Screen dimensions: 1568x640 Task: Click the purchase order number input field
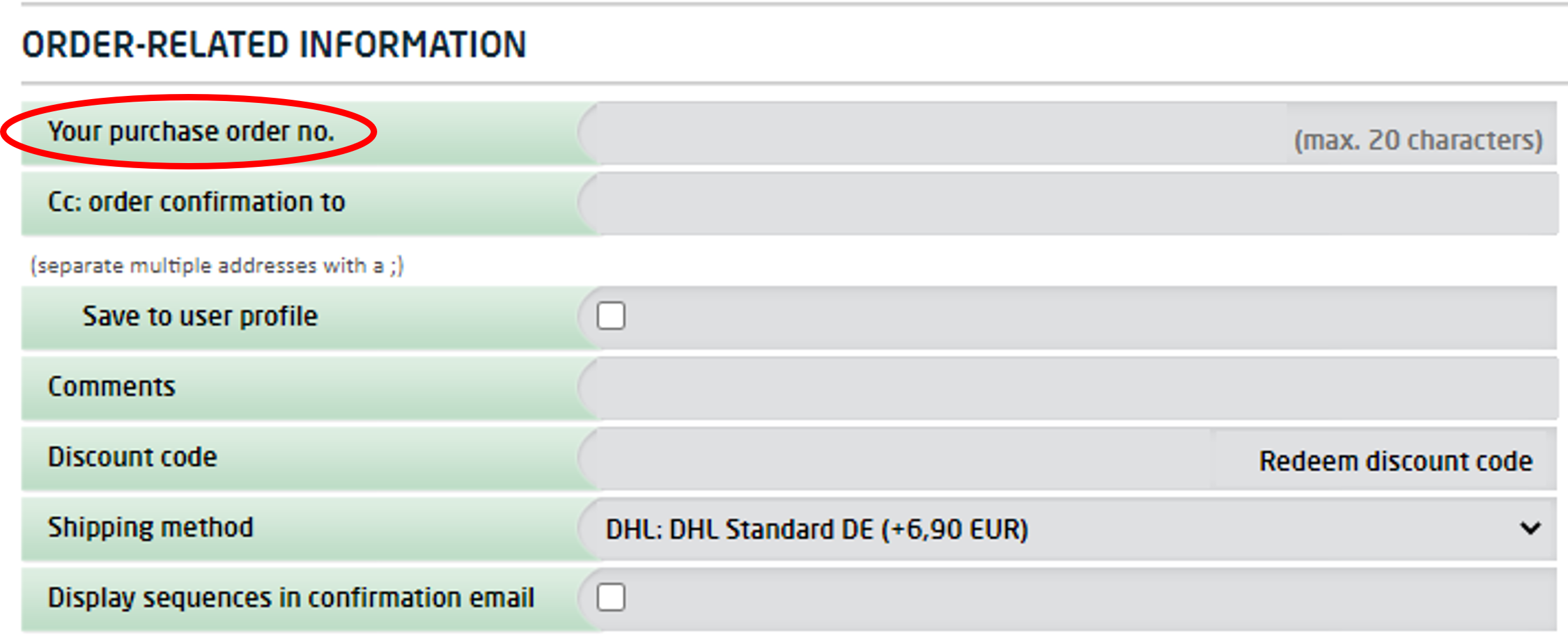point(933,133)
